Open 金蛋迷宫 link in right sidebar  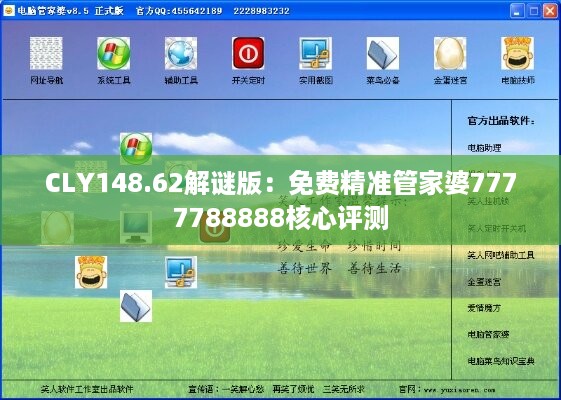[x=484, y=282]
